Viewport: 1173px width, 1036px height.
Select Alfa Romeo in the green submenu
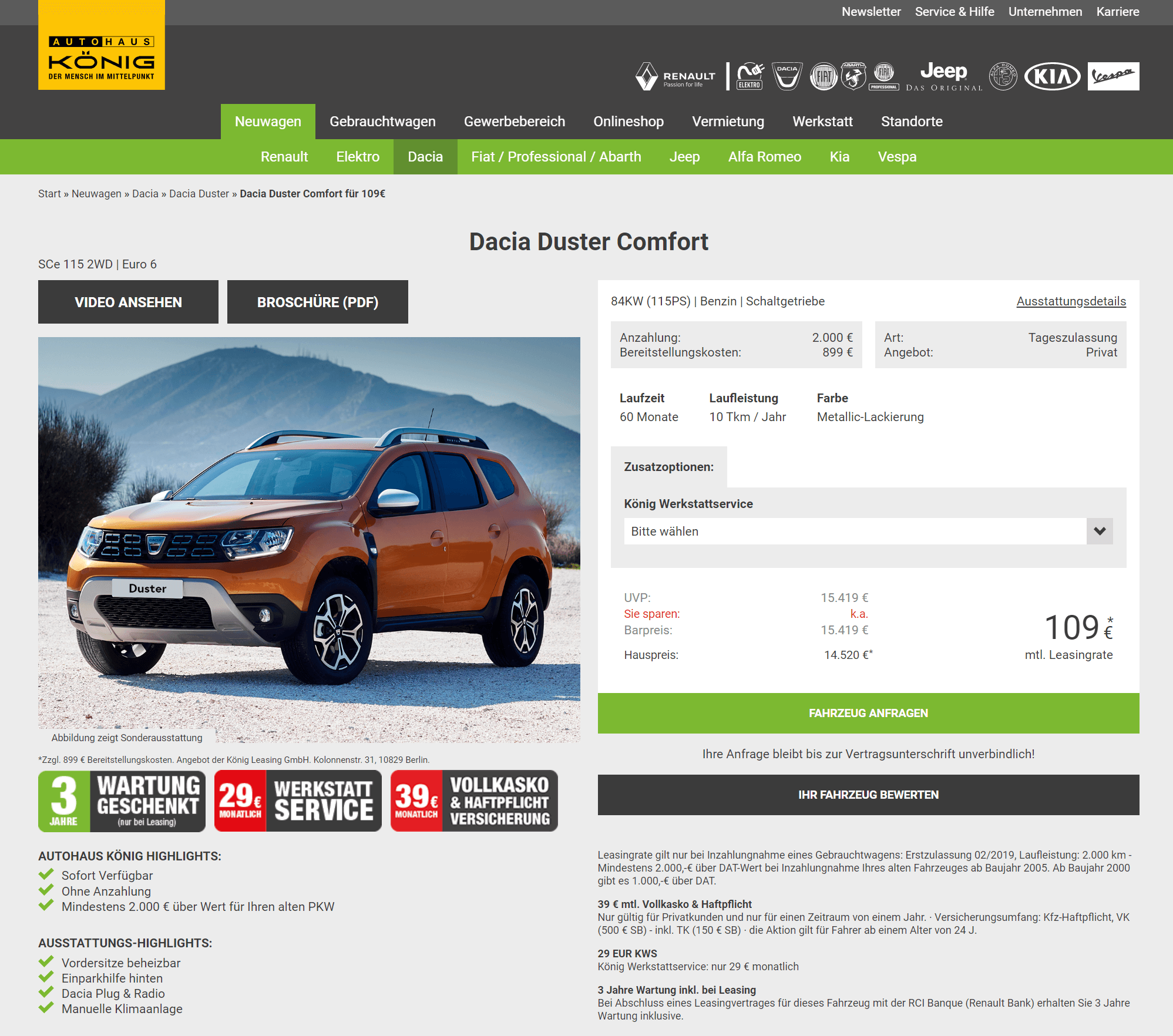click(765, 157)
